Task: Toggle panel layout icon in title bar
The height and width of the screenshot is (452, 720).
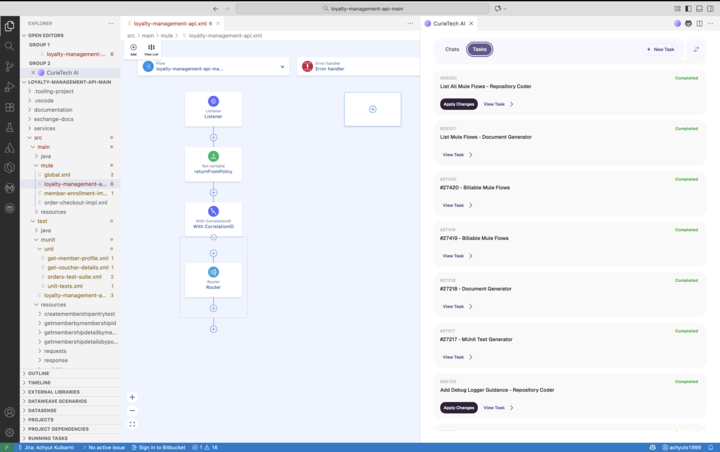Action: (699, 9)
